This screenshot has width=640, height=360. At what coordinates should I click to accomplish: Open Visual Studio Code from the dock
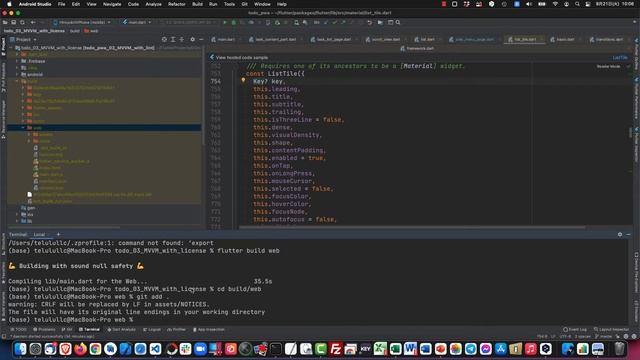click(156, 349)
